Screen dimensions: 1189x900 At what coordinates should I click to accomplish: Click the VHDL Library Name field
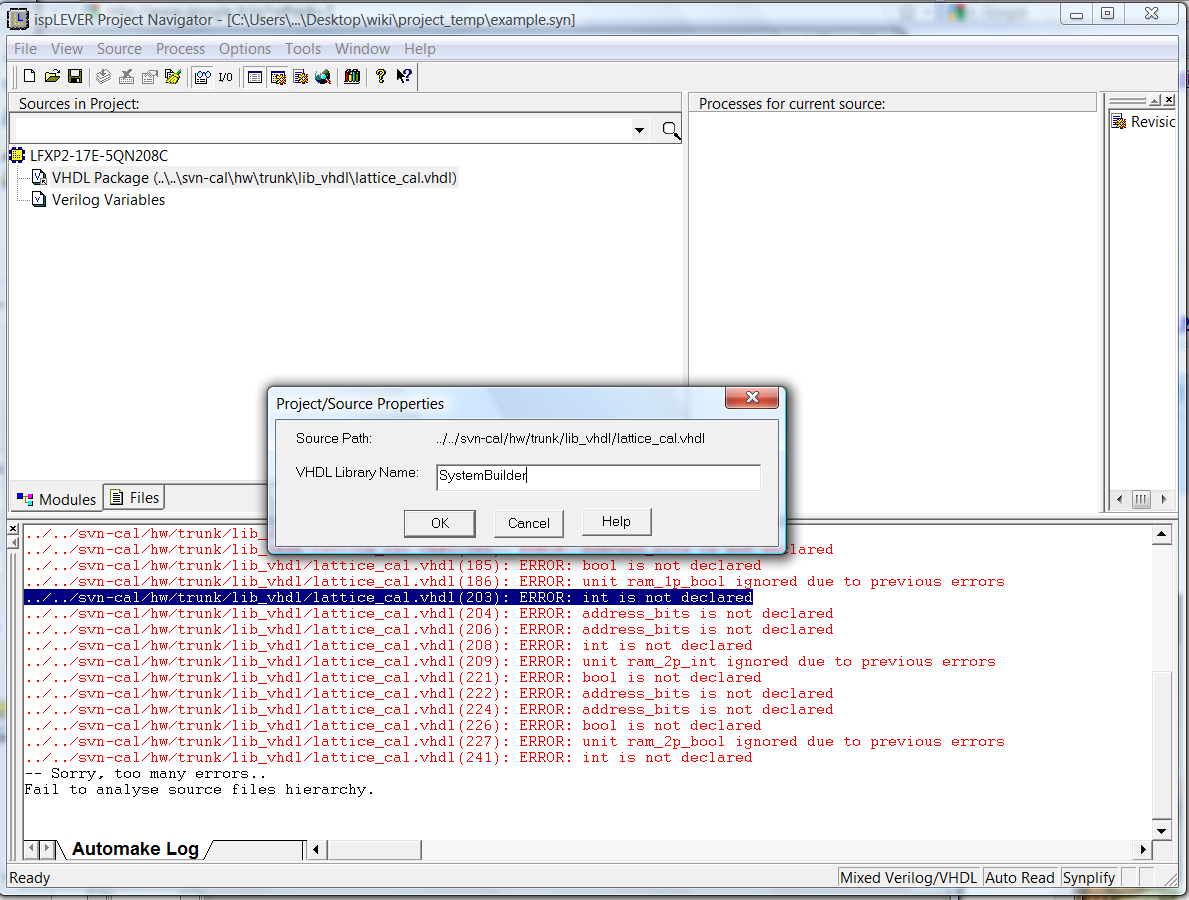click(598, 477)
